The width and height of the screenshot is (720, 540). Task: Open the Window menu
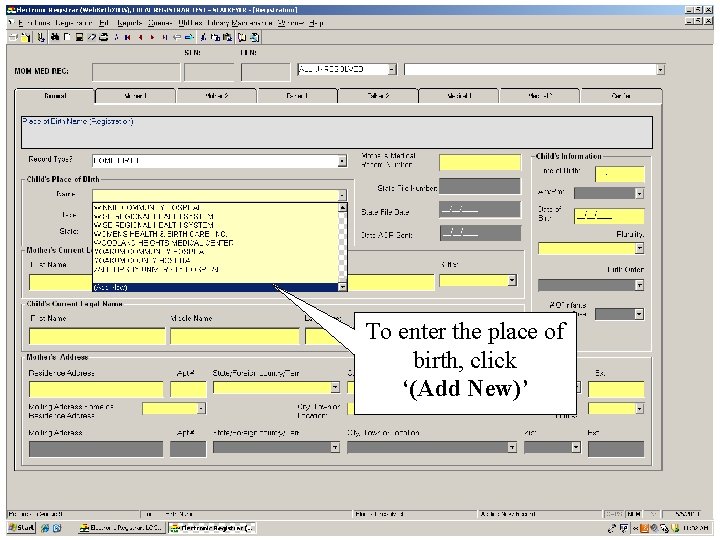tap(291, 22)
